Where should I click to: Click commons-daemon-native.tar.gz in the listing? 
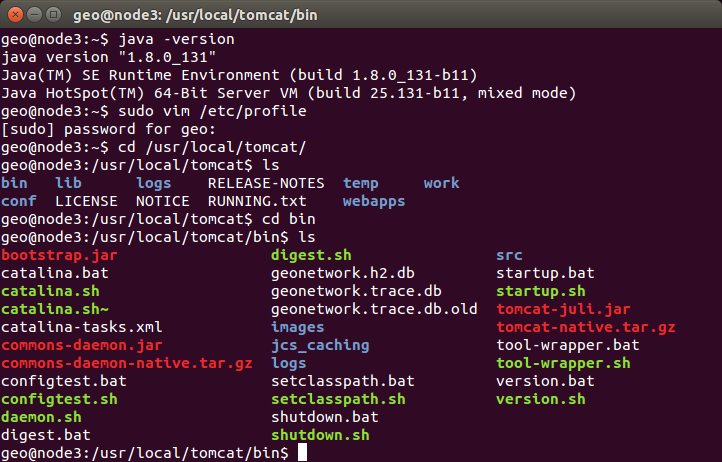(126, 363)
